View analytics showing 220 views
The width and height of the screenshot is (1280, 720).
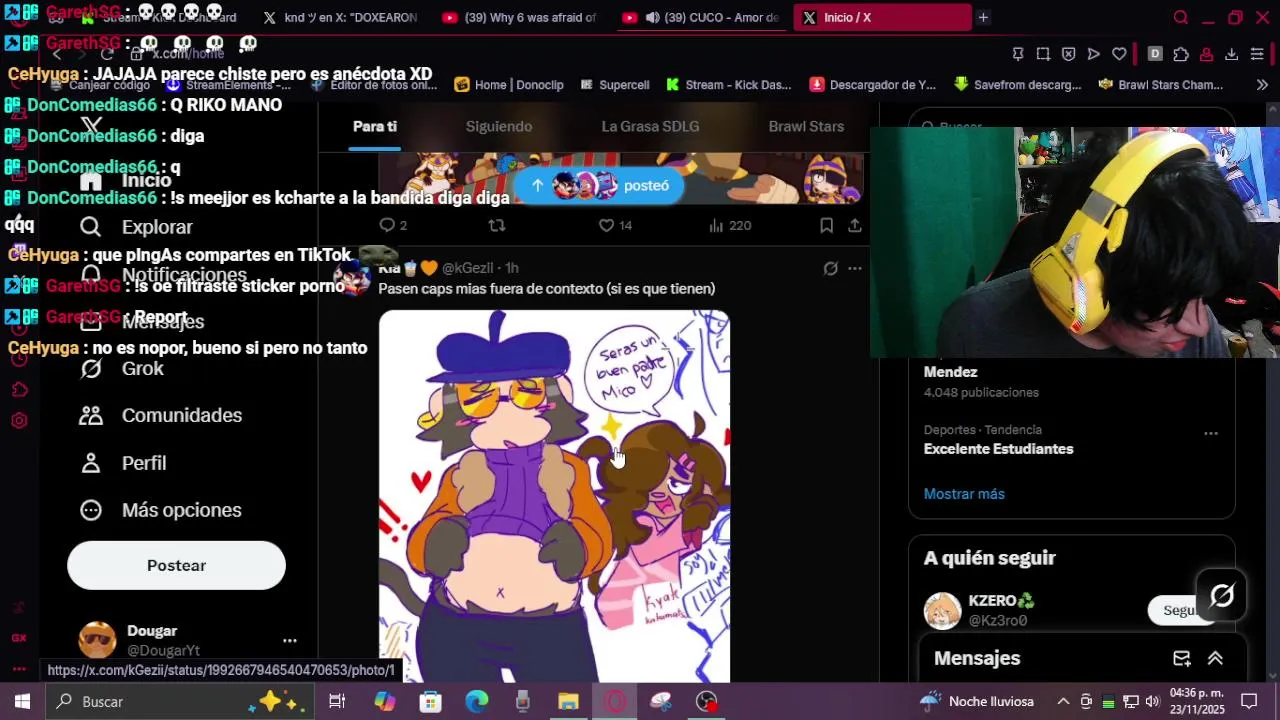coord(729,226)
